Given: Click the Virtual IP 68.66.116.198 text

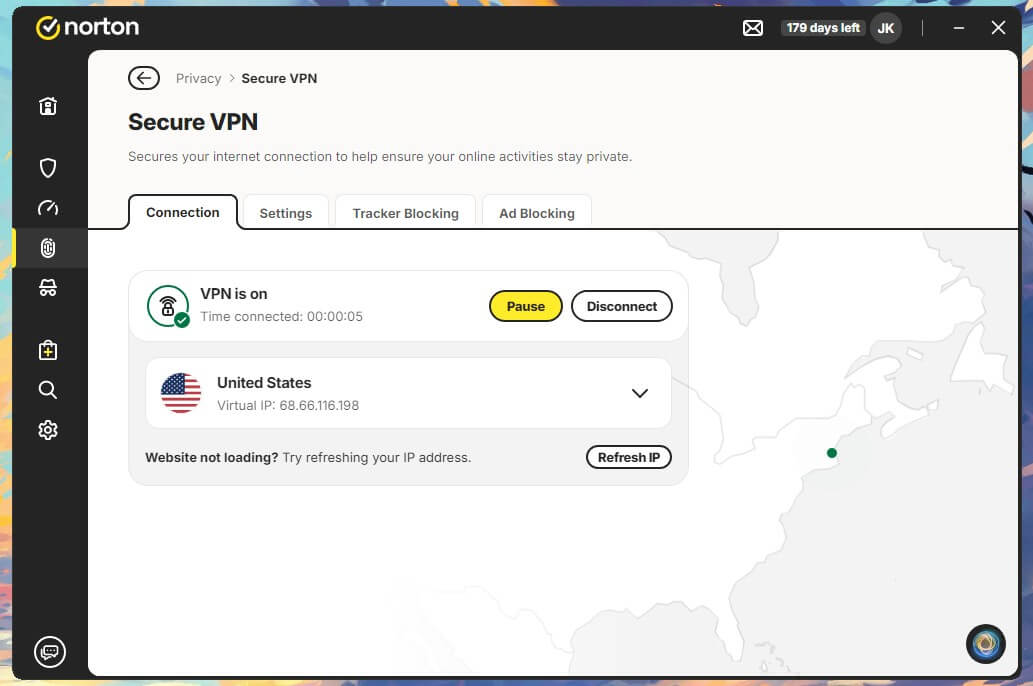Looking at the screenshot, I should tap(288, 405).
